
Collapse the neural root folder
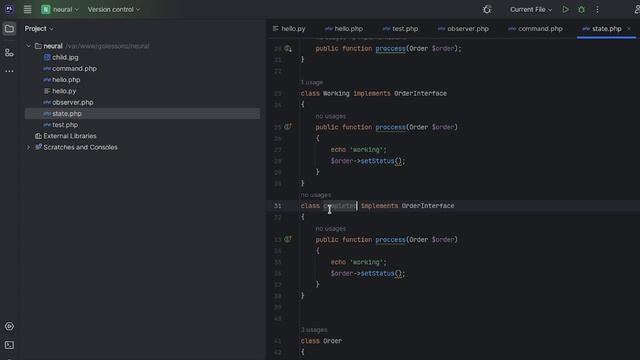(29, 46)
